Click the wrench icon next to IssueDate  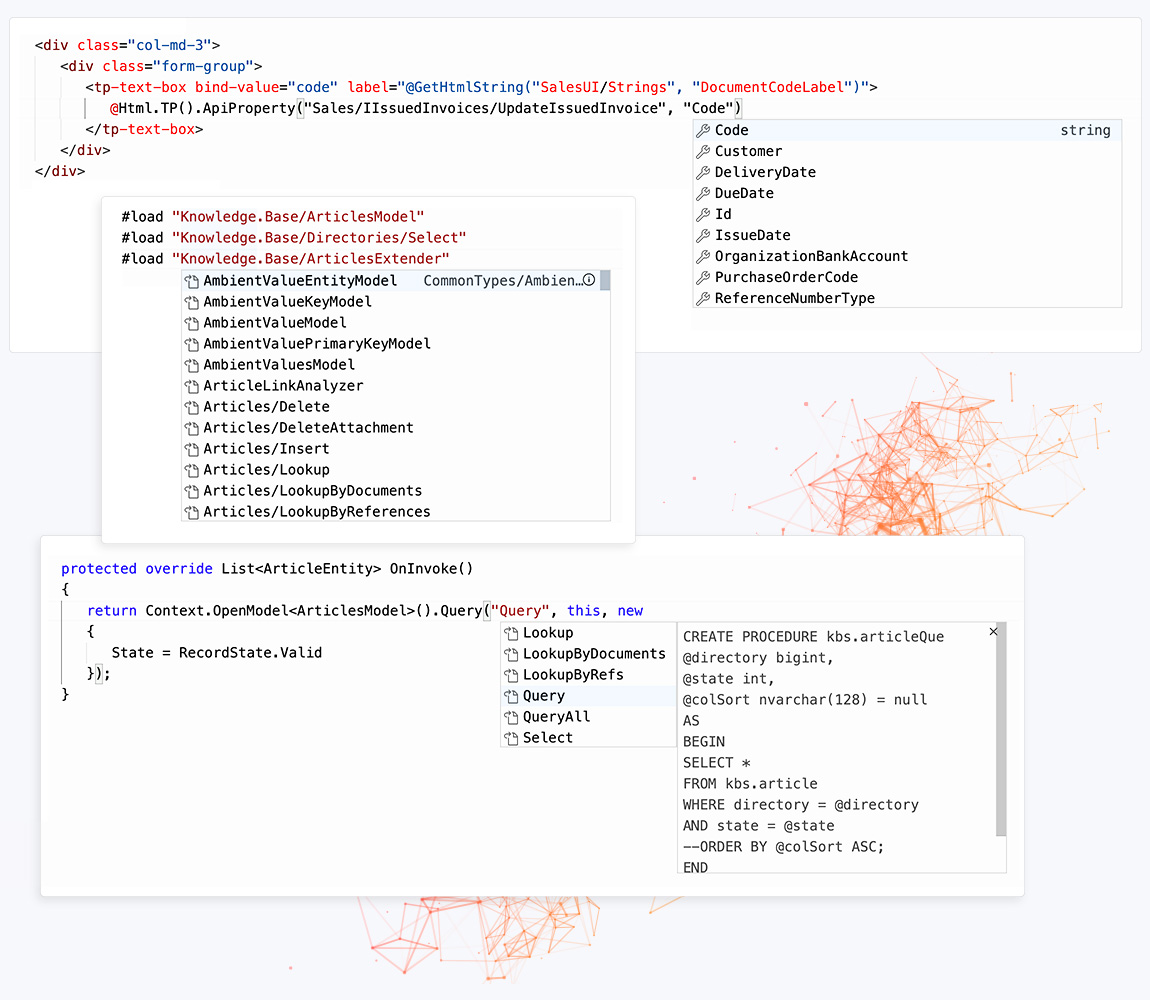click(703, 236)
